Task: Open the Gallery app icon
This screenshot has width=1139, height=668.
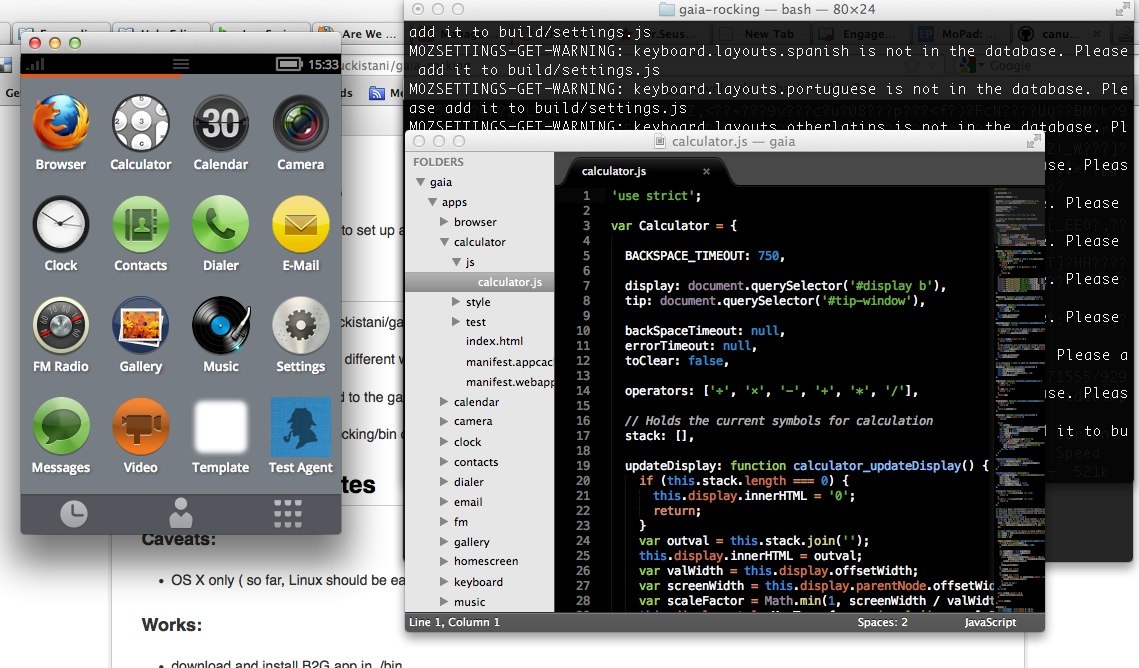Action: pos(141,325)
